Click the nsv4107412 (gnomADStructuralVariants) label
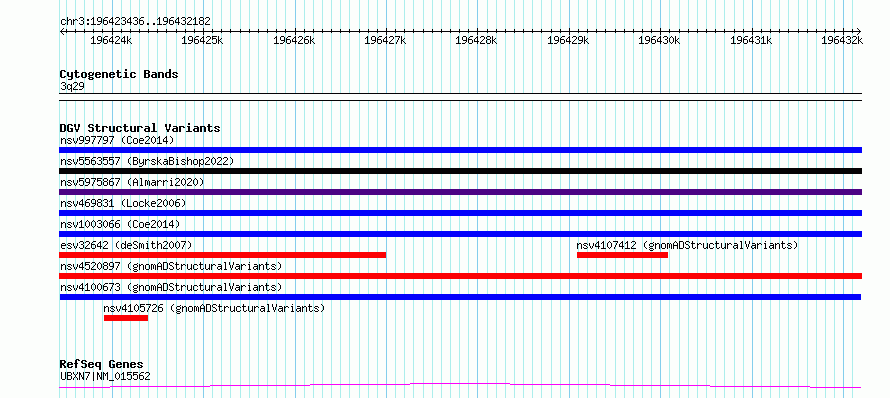The image size is (890, 398). (687, 245)
